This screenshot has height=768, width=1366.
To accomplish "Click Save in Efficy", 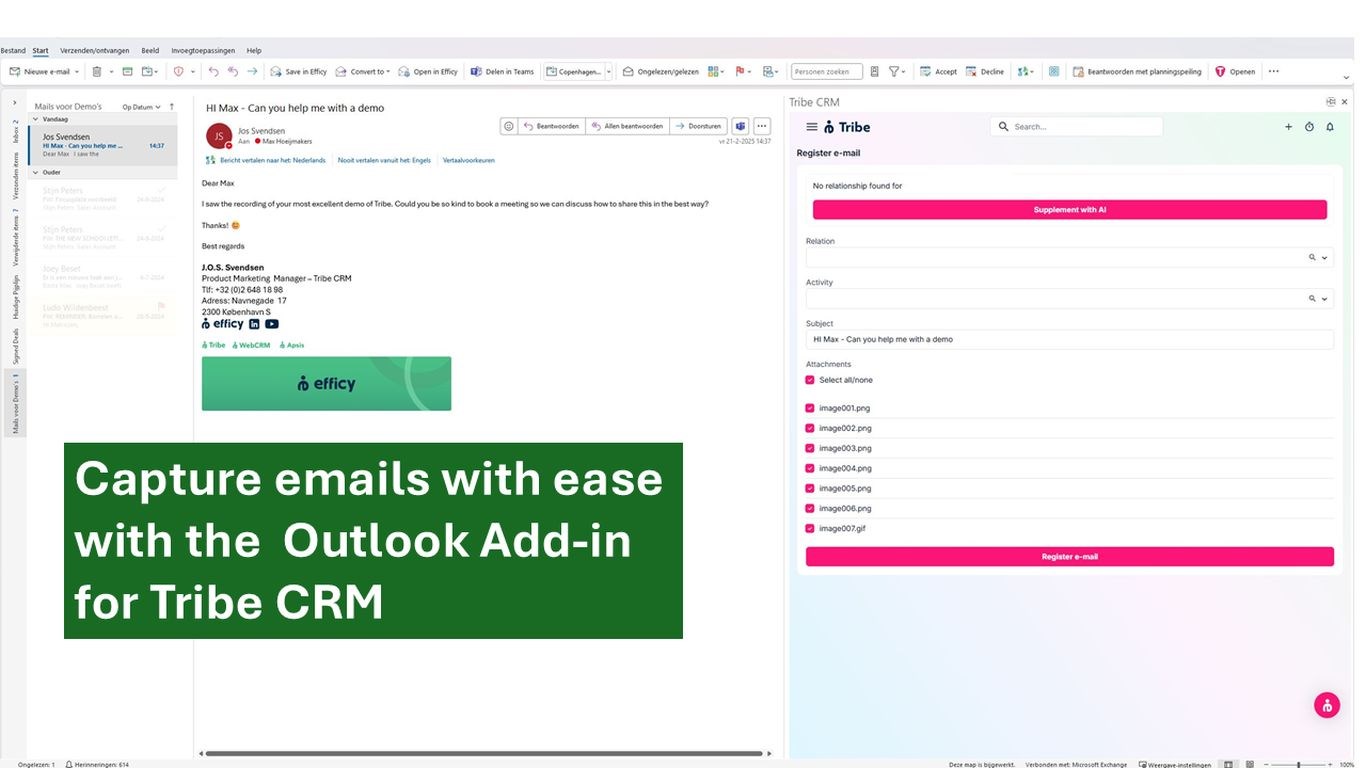I will pyautogui.click(x=298, y=72).
